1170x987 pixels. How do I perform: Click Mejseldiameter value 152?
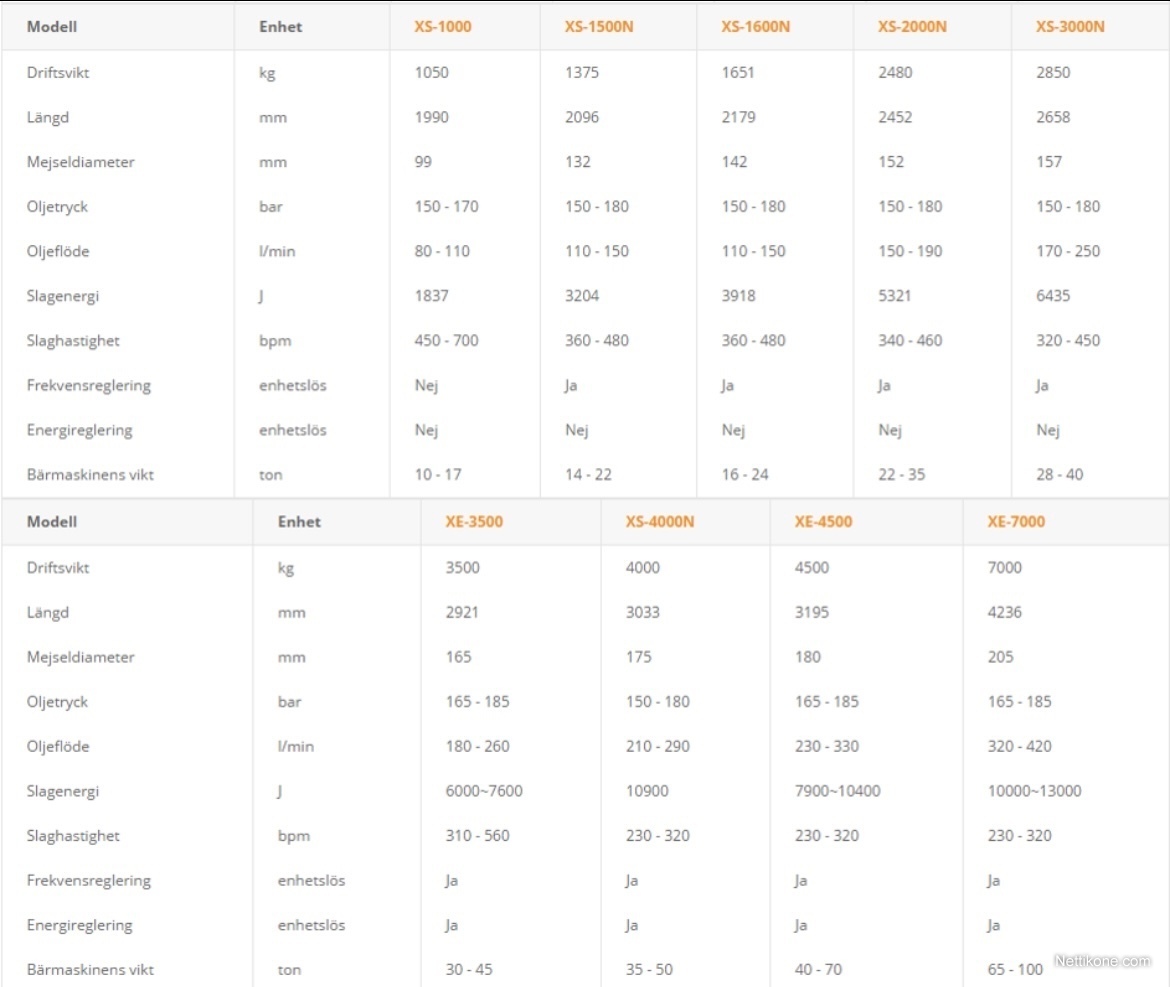(891, 162)
